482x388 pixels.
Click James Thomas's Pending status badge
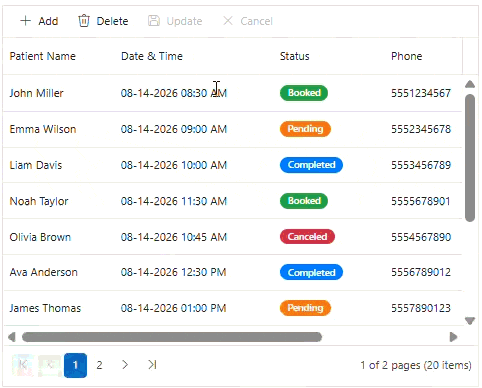pos(305,308)
